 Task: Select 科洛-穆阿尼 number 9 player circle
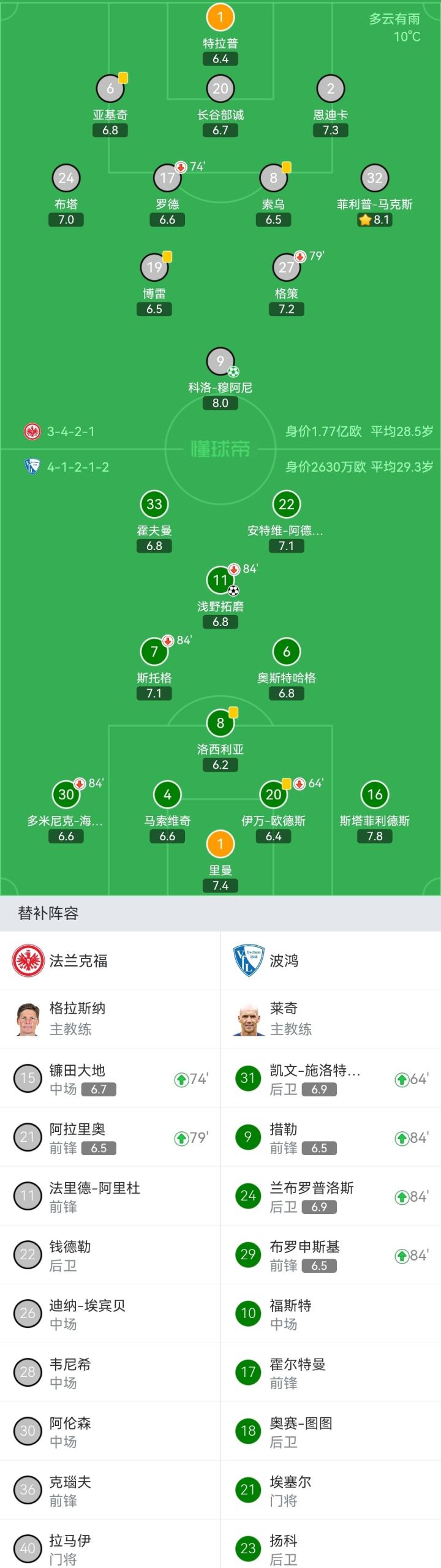click(221, 361)
